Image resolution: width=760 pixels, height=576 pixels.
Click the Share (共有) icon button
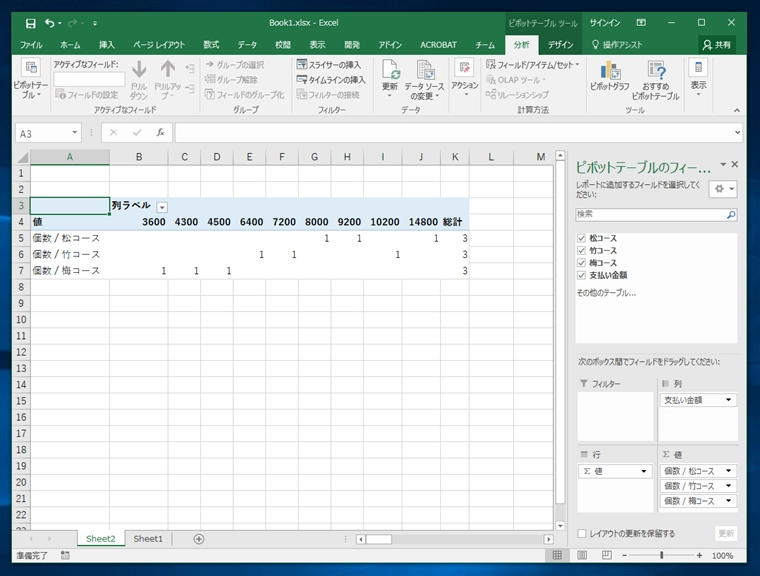click(x=717, y=45)
